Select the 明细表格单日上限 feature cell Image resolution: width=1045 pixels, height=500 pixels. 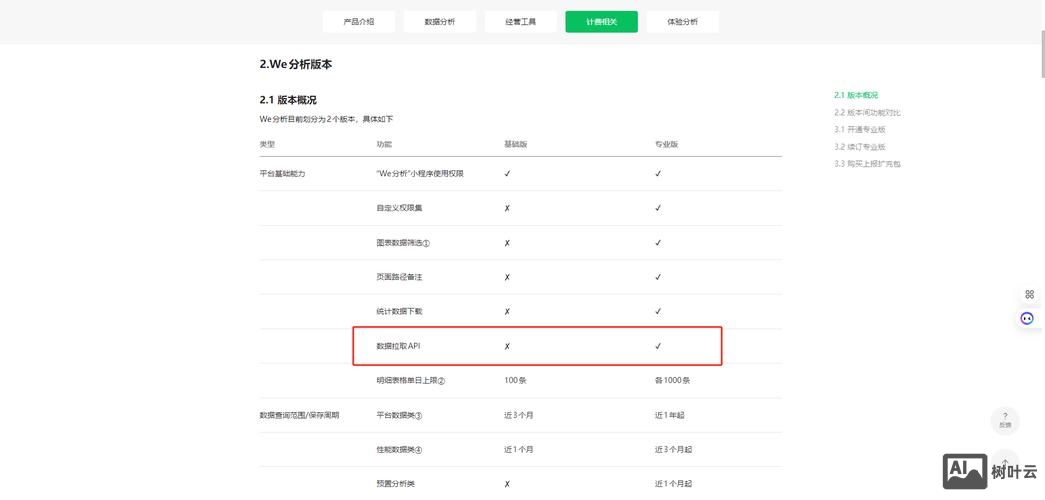(x=411, y=381)
